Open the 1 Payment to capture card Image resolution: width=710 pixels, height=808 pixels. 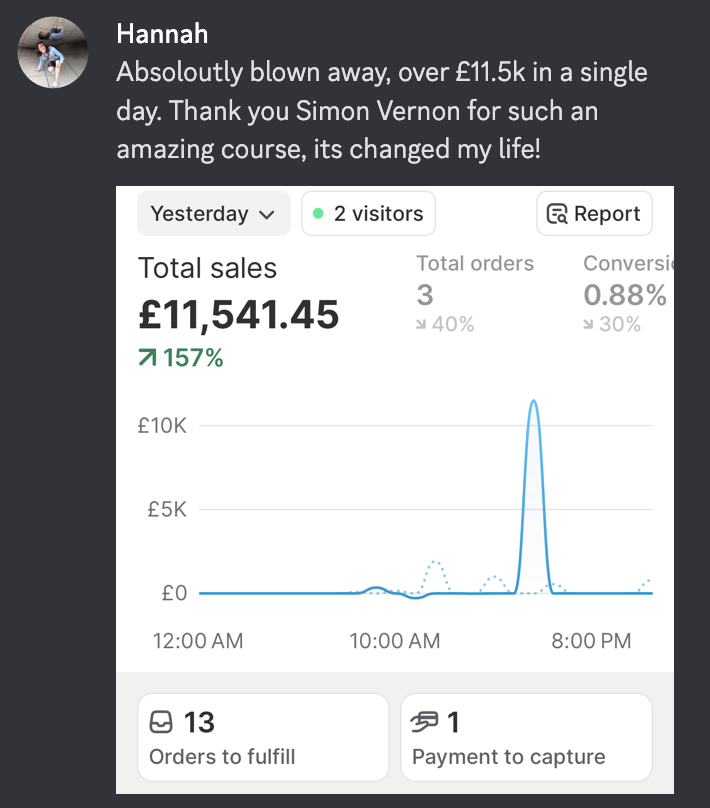tap(527, 737)
